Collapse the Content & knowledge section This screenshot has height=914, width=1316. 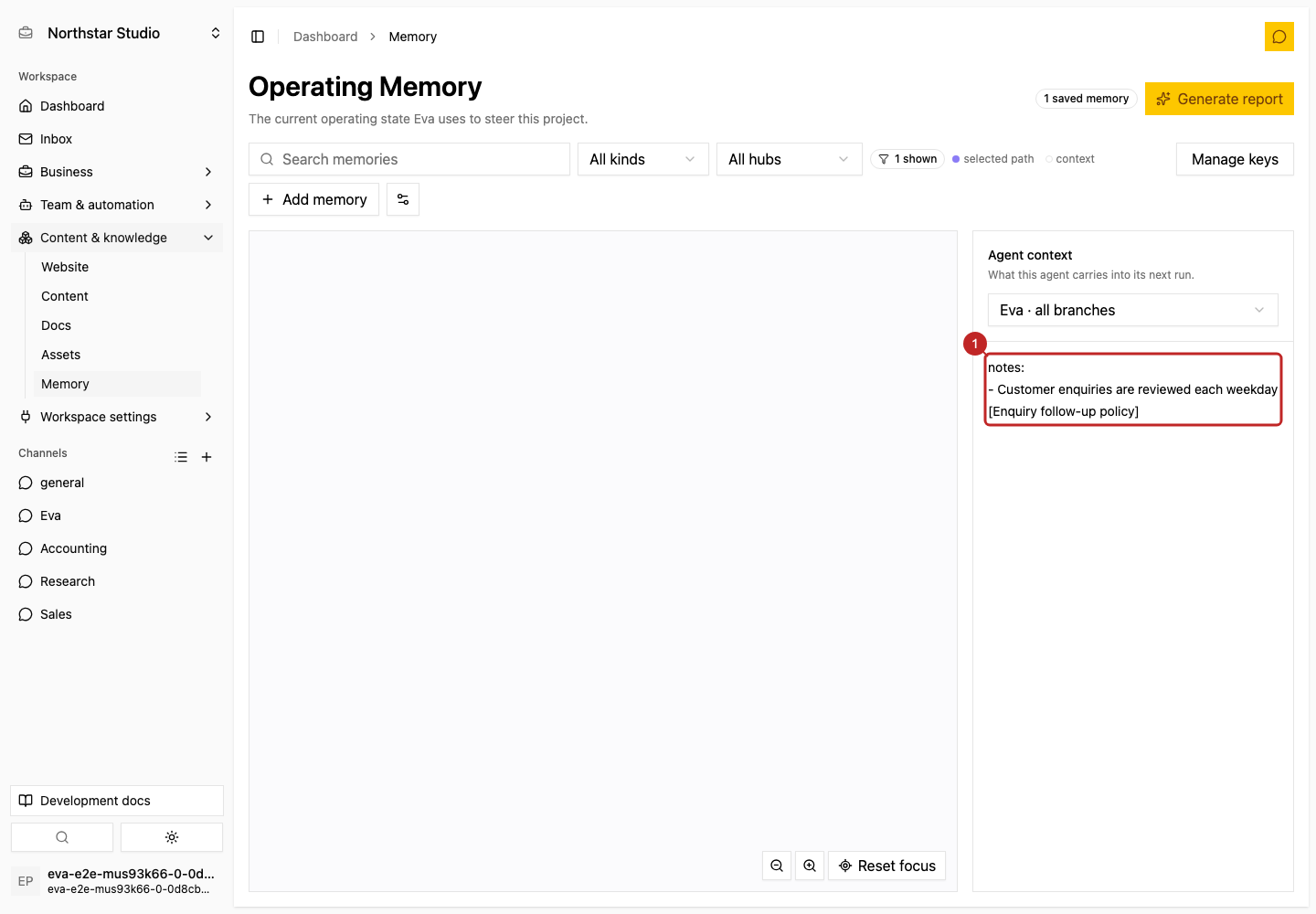pos(117,238)
